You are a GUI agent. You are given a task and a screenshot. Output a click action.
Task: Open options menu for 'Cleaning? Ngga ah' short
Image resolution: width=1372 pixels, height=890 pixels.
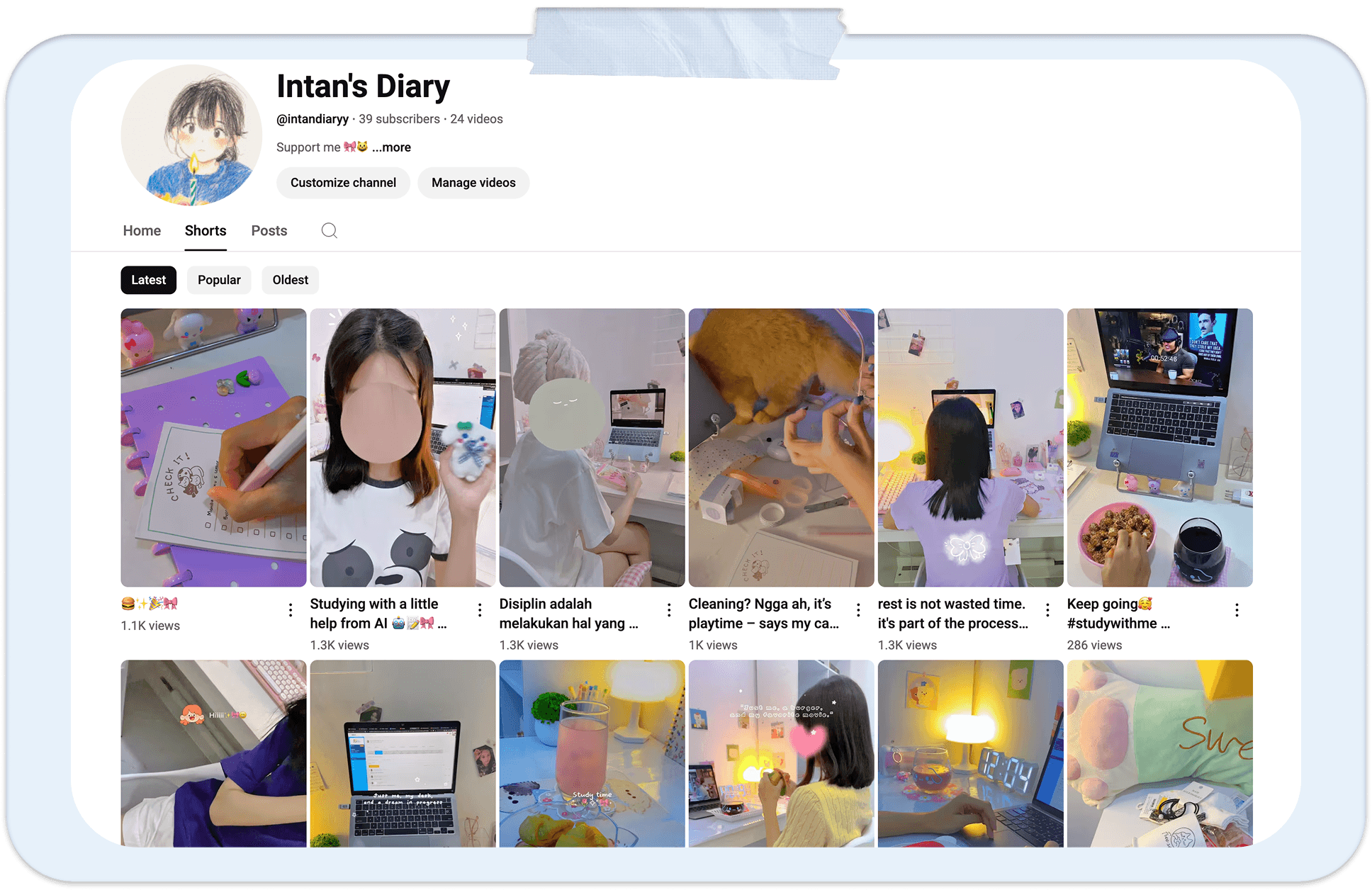(x=858, y=610)
